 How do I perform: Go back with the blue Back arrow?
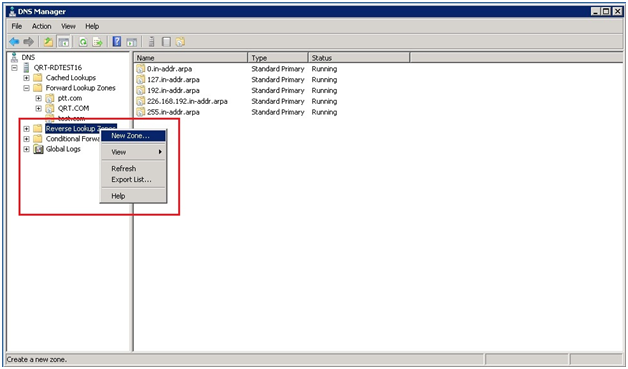tap(14, 42)
